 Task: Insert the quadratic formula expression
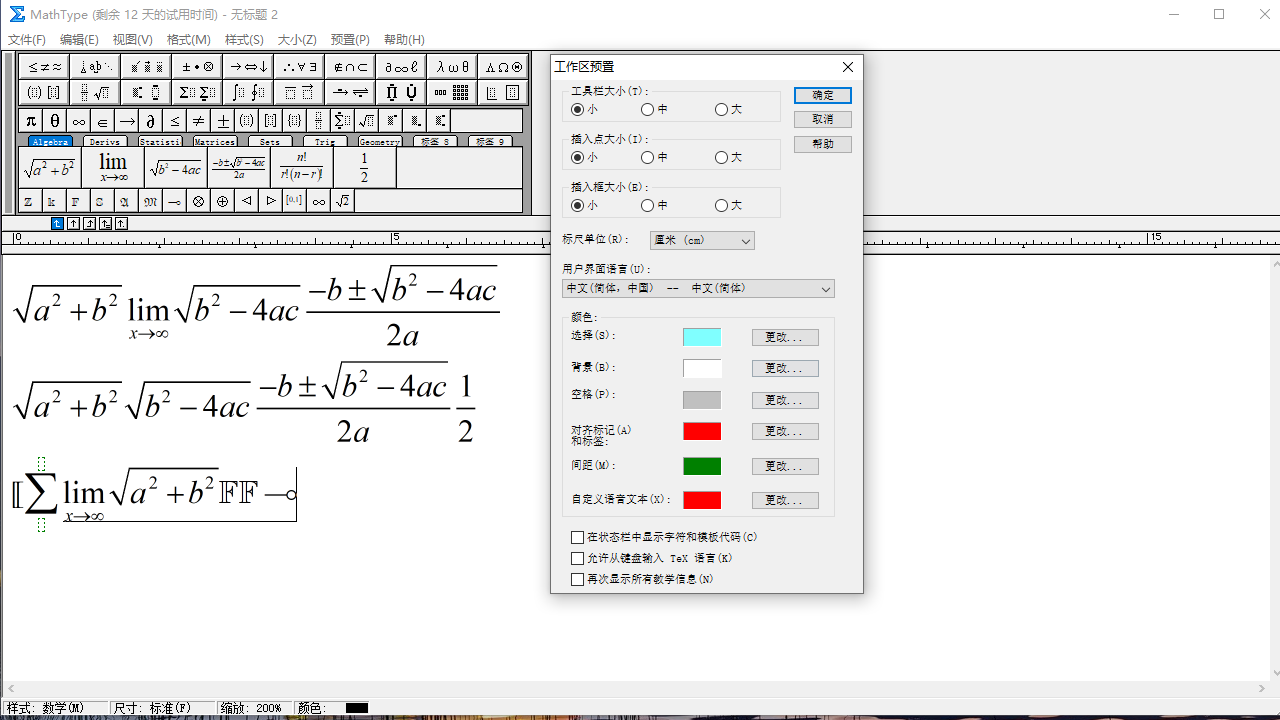point(238,168)
